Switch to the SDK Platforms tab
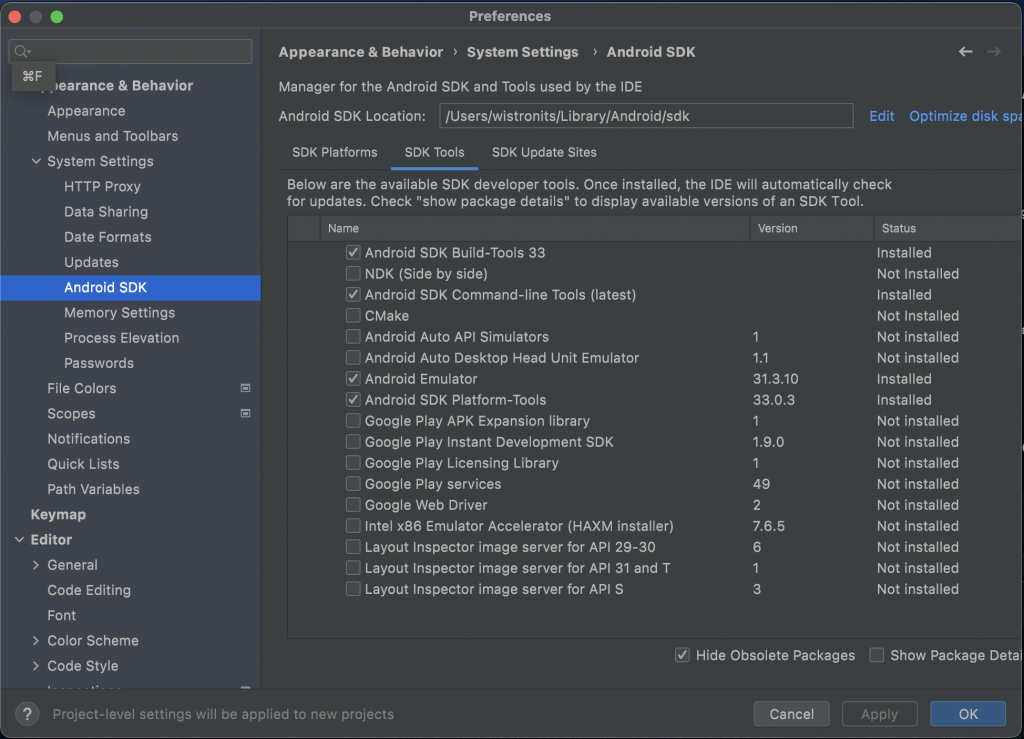The image size is (1024, 739). 334,153
